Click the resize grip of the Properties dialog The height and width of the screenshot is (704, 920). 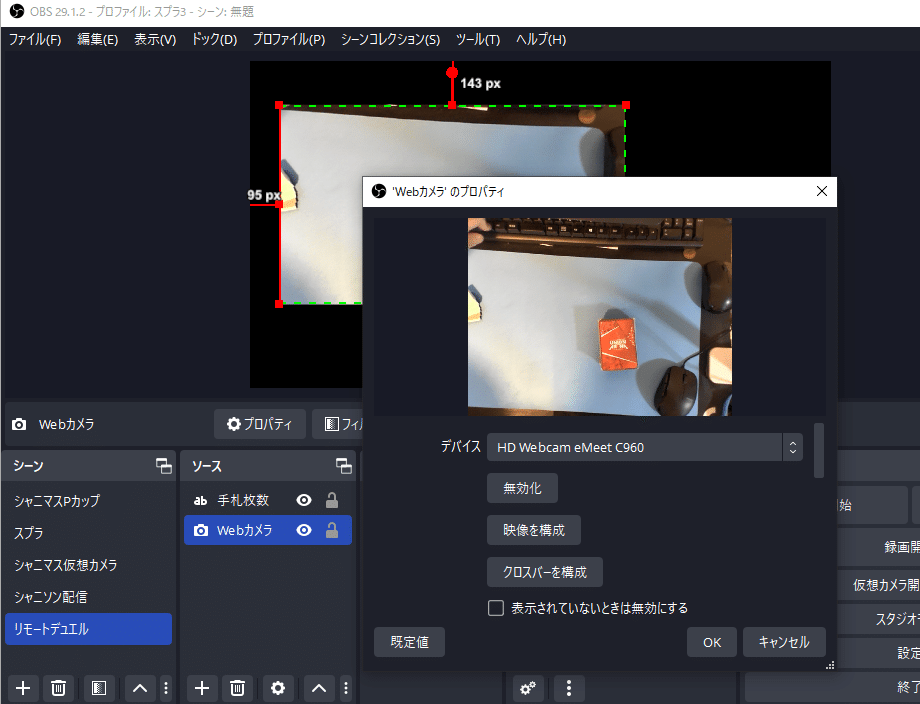pos(830,665)
